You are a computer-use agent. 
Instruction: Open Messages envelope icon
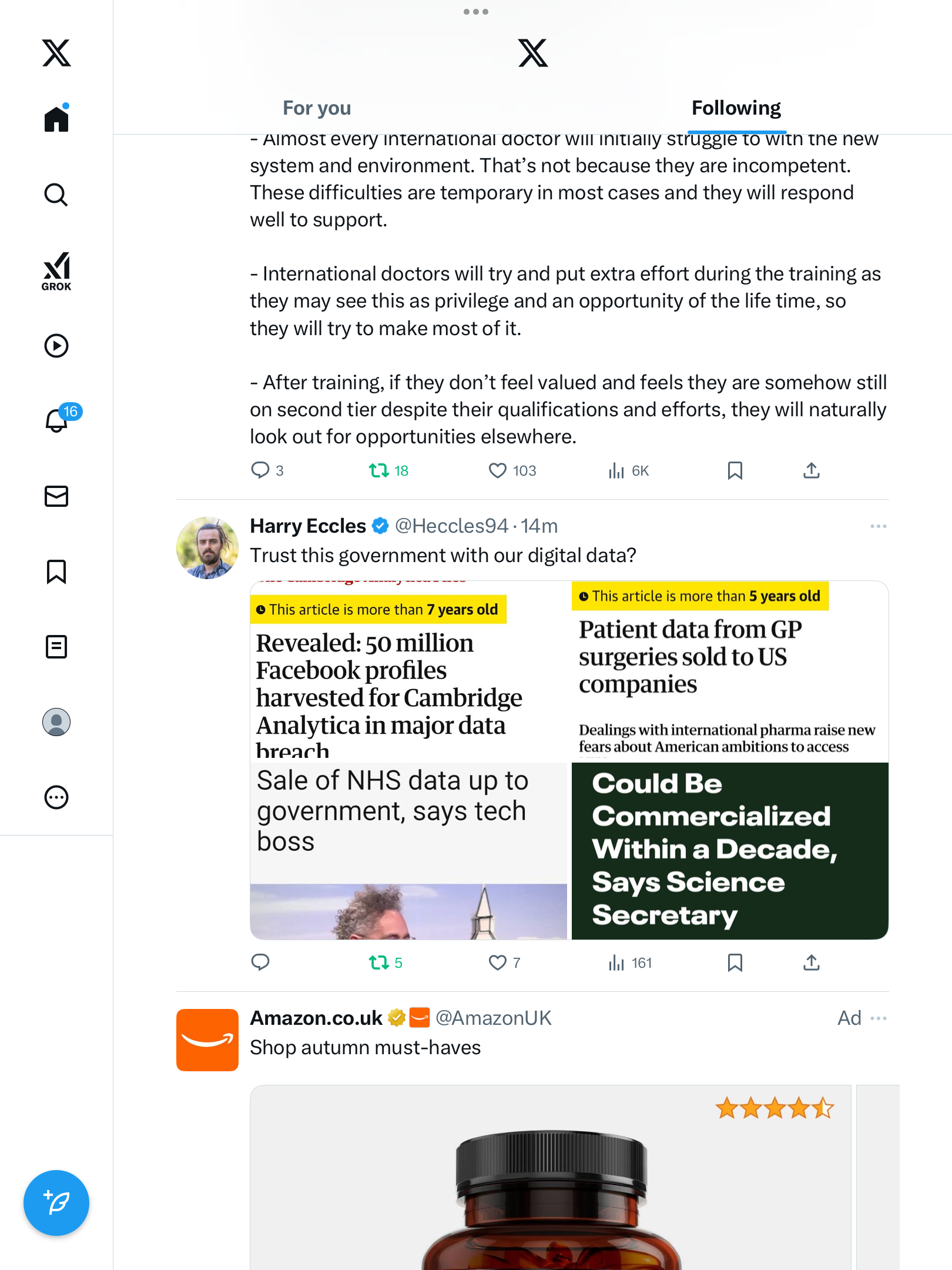pos(56,496)
